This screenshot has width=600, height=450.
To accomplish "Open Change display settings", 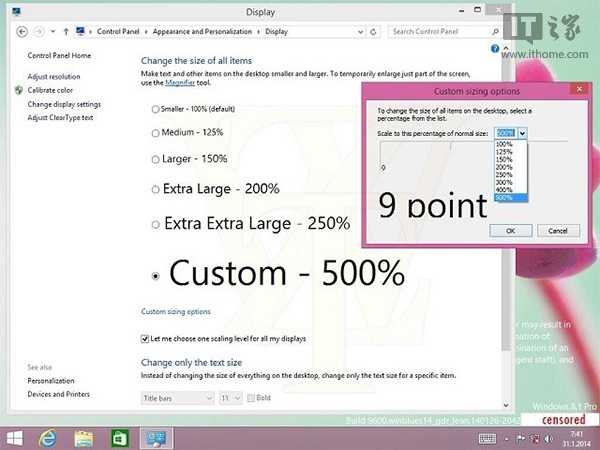I will click(64, 104).
